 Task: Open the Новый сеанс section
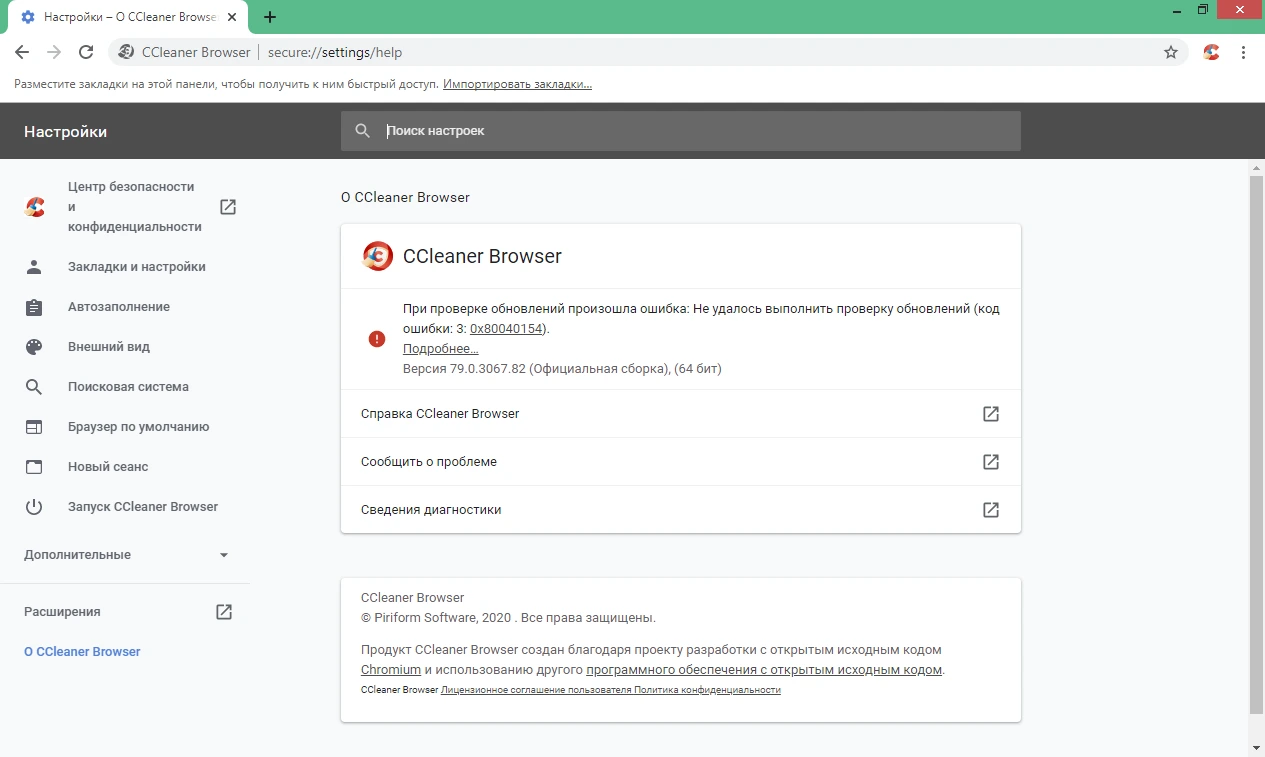coord(125,467)
